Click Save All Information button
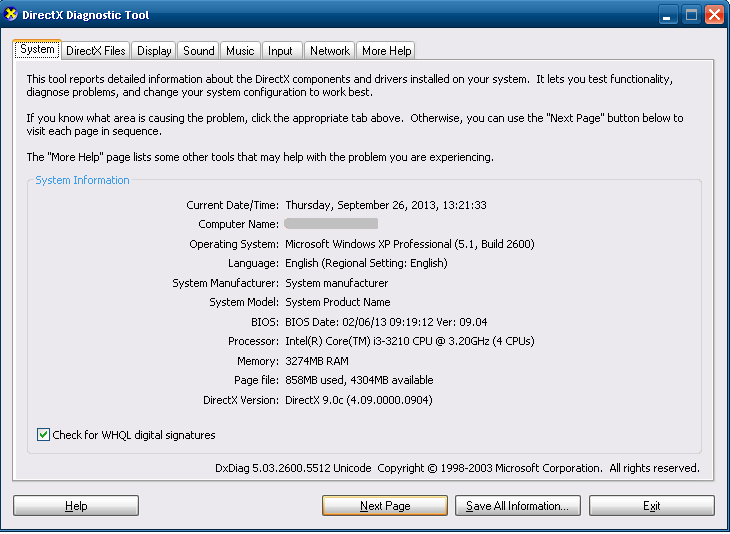The height and width of the screenshot is (534, 730). click(x=518, y=506)
